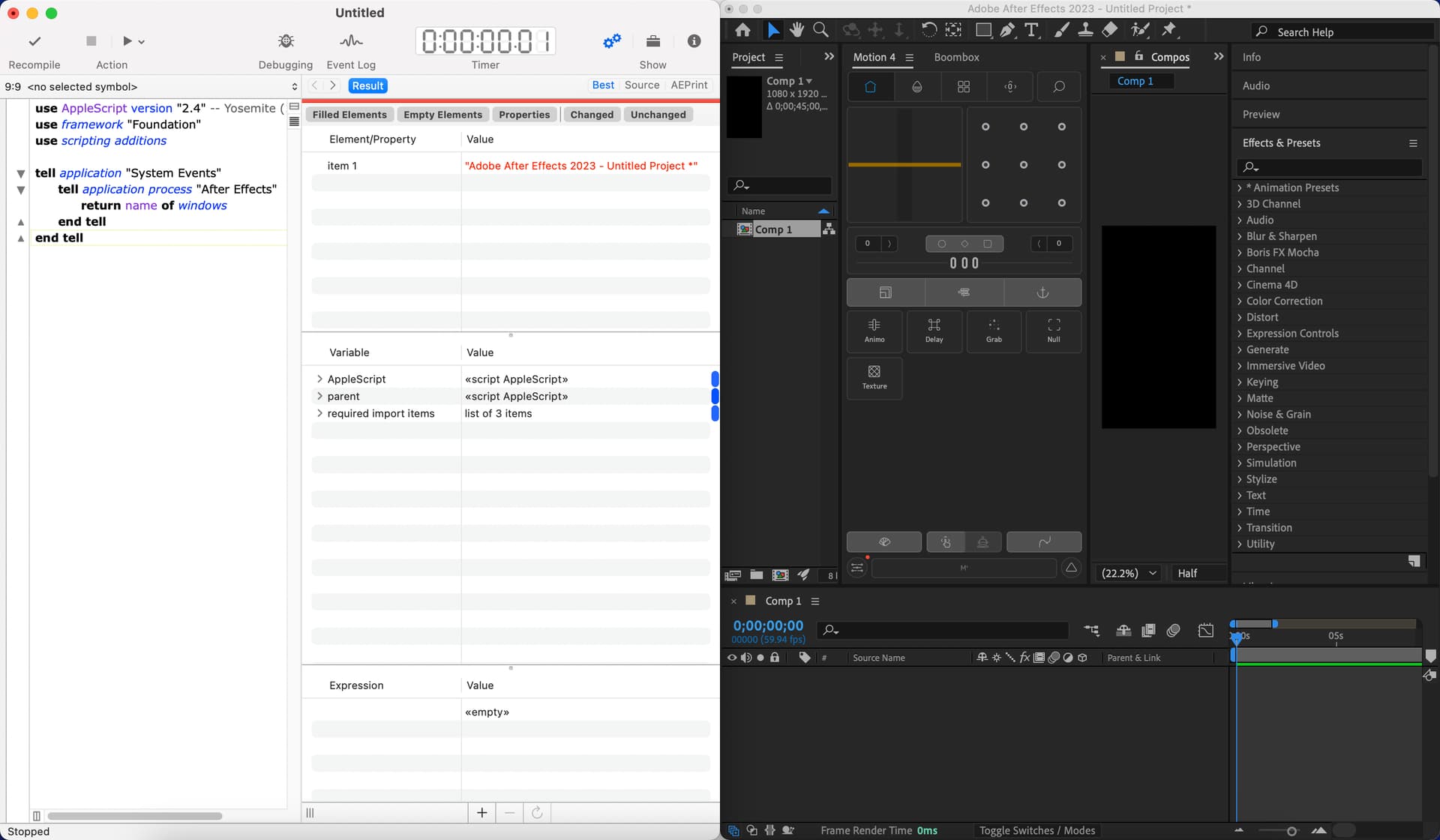Toggle Composition Mini-Flowchart in timeline
This screenshot has height=840, width=1440.
coord(1091,631)
